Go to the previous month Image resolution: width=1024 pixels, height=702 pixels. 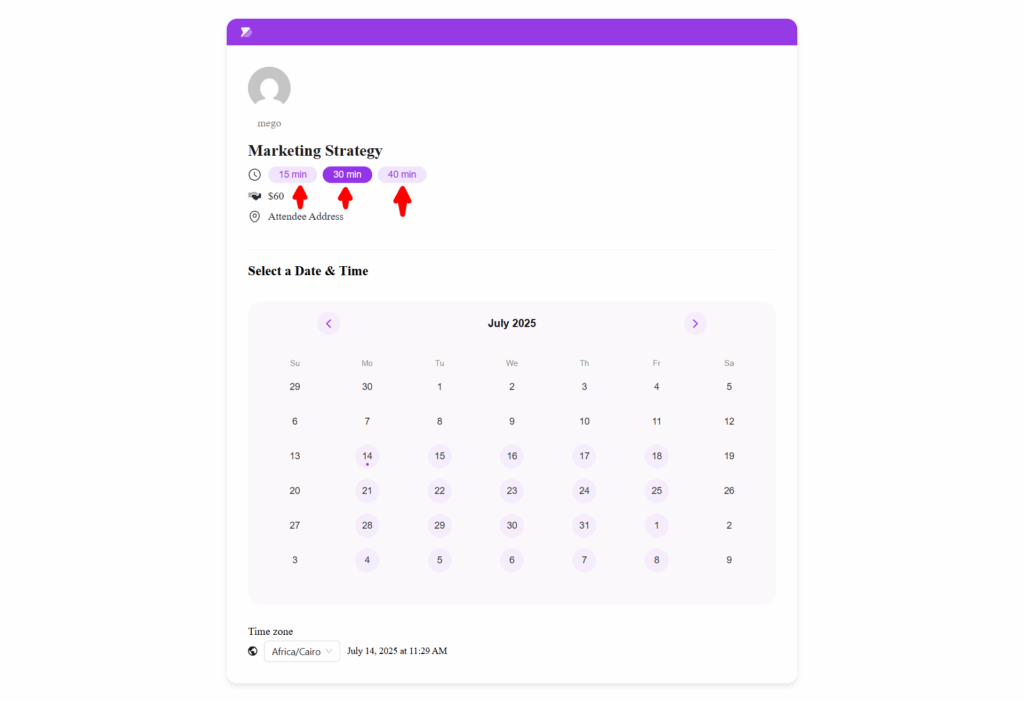coord(329,324)
